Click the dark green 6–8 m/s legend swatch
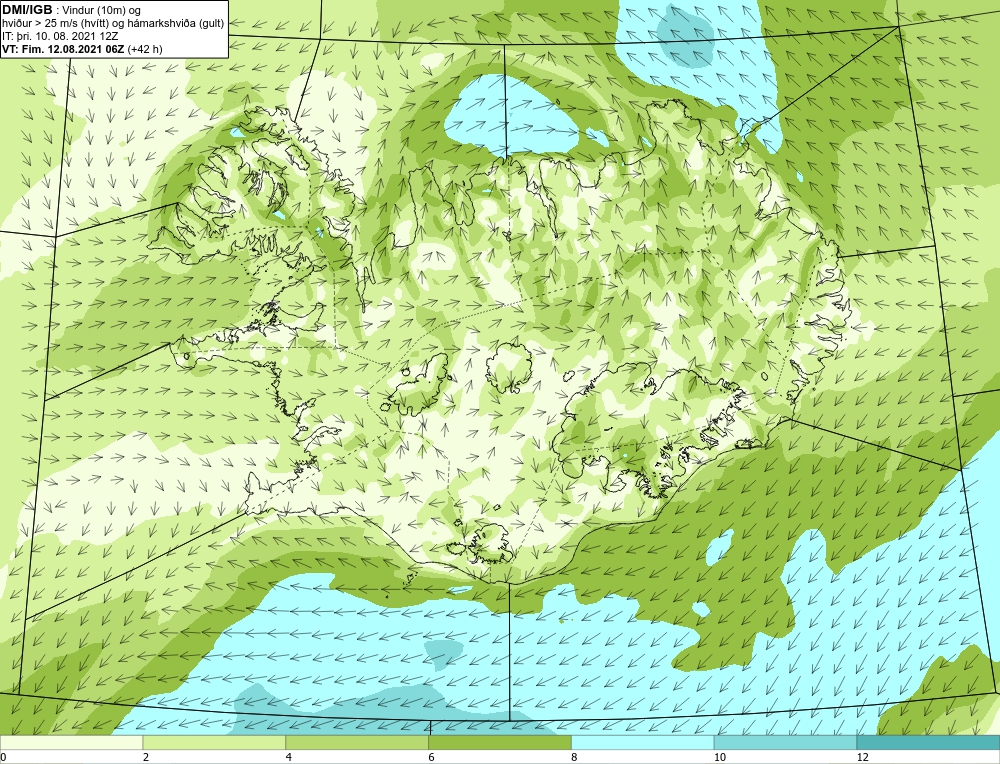1000x764 pixels. [x=500, y=742]
